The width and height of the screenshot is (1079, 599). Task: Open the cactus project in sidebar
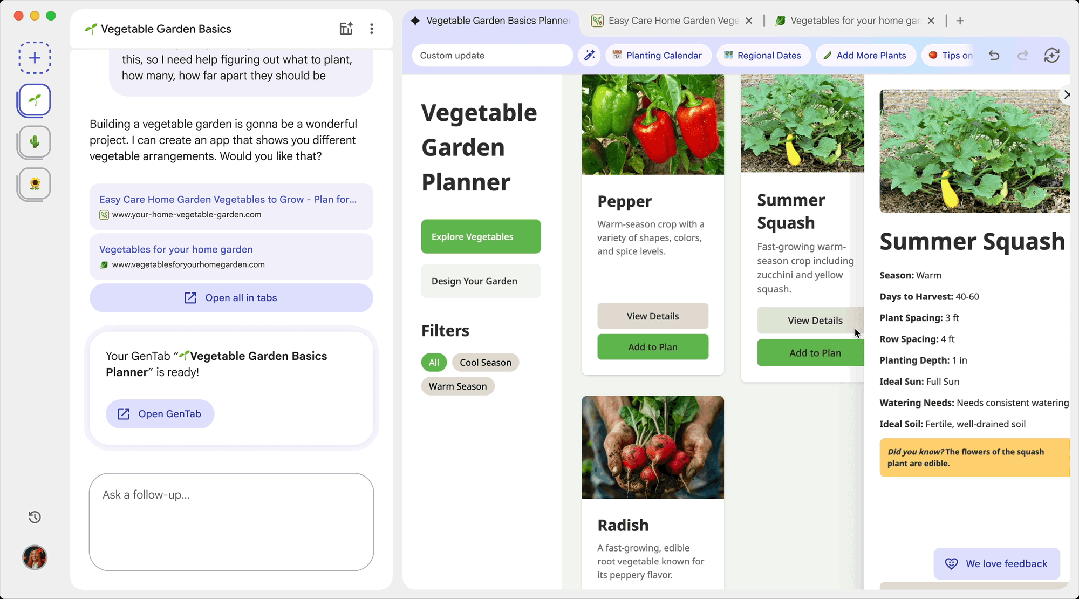(x=35, y=142)
